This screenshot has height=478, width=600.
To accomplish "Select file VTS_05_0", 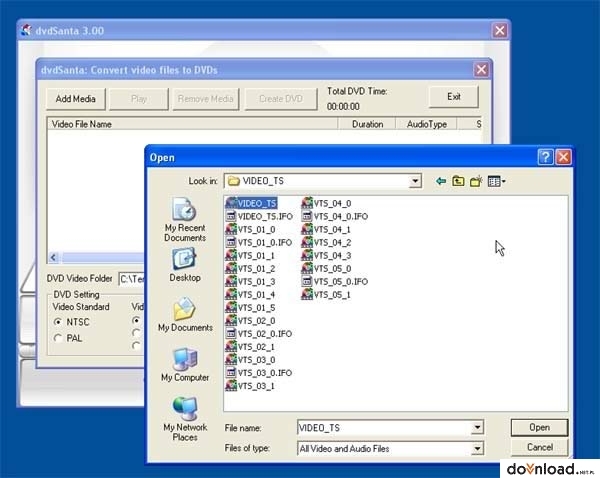I will click(326, 269).
